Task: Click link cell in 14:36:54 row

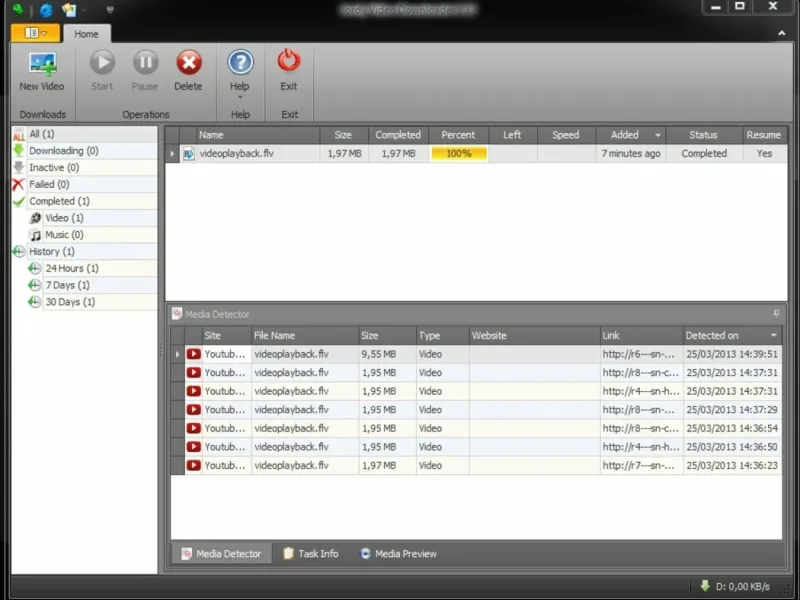Action: 641,428
